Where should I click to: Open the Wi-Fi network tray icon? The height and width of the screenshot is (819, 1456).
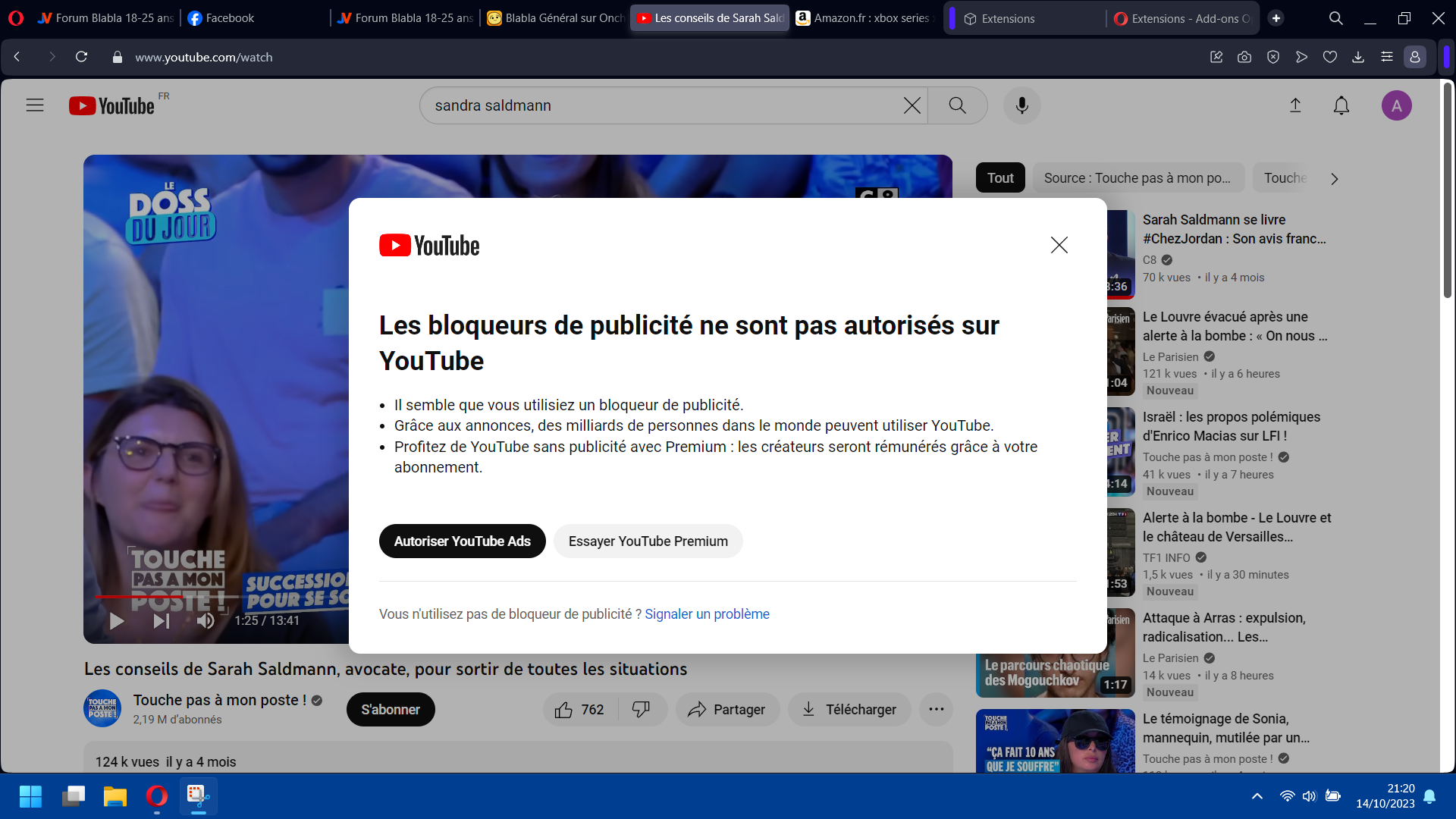click(1287, 796)
